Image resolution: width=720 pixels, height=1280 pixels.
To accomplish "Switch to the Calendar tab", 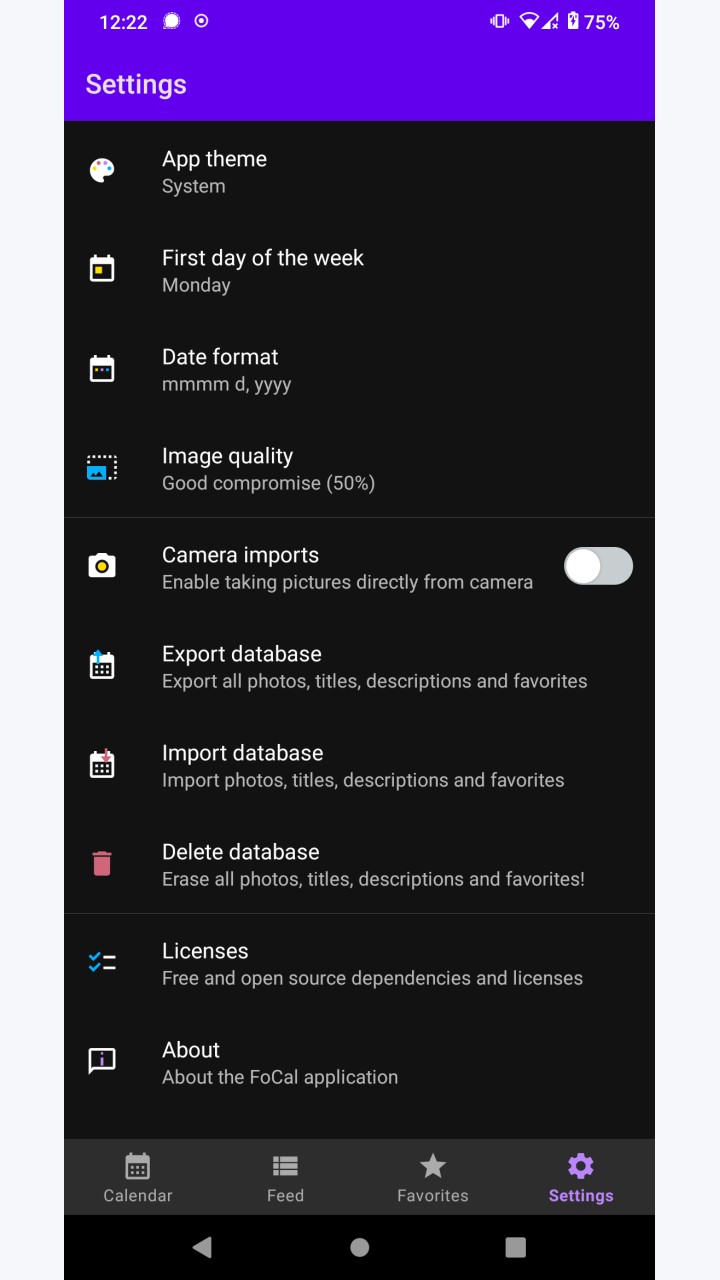I will pyautogui.click(x=138, y=1177).
